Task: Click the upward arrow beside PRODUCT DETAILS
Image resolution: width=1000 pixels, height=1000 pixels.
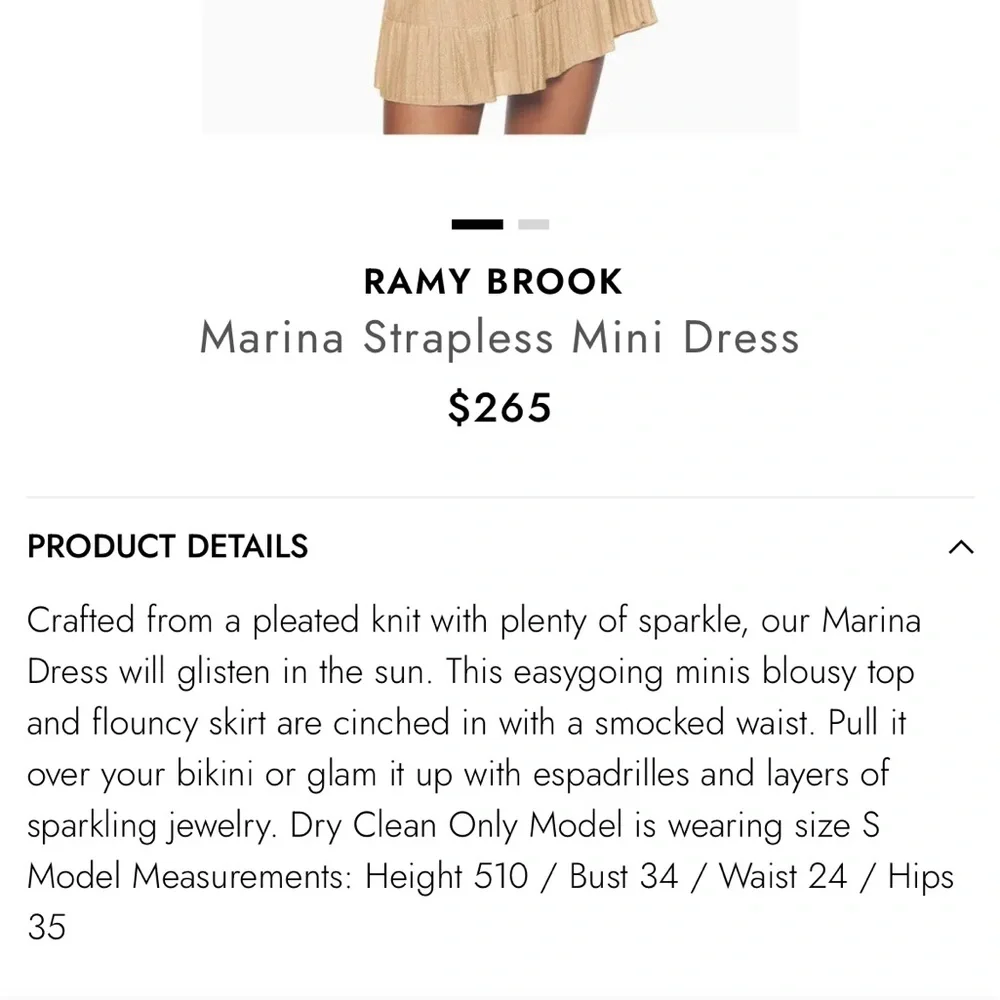Action: [x=961, y=547]
